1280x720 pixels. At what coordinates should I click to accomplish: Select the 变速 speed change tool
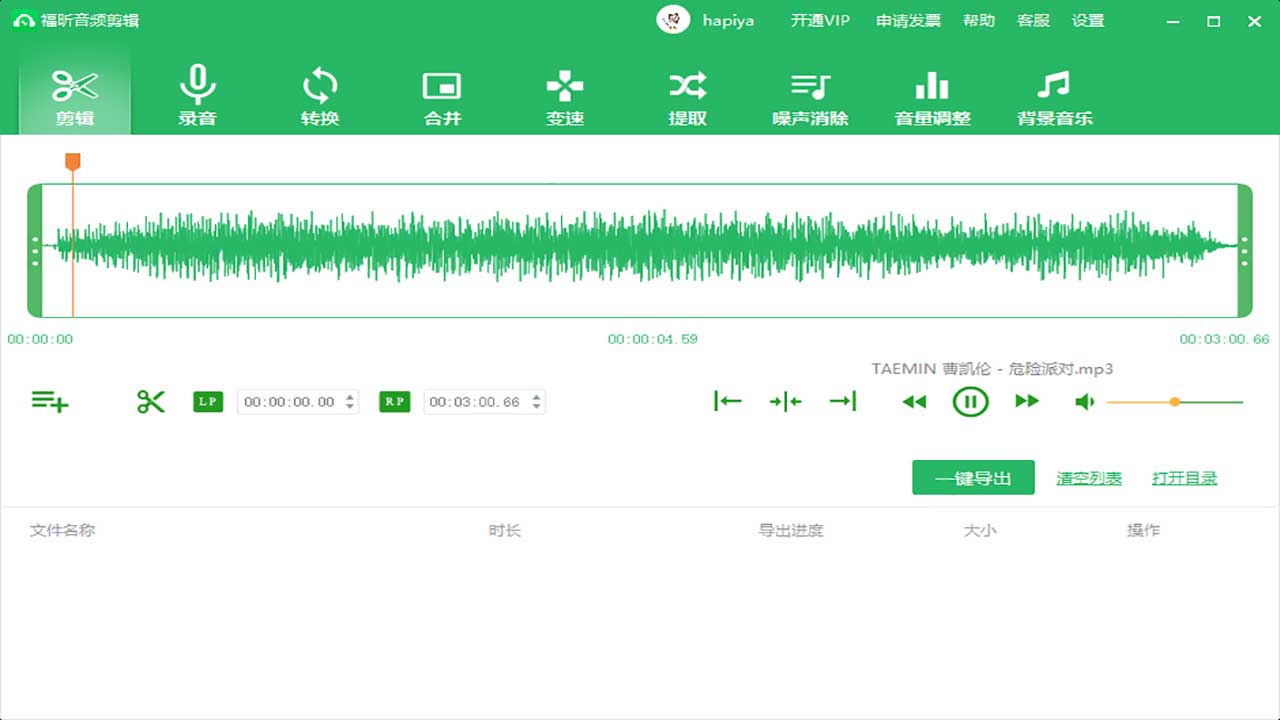tap(564, 95)
